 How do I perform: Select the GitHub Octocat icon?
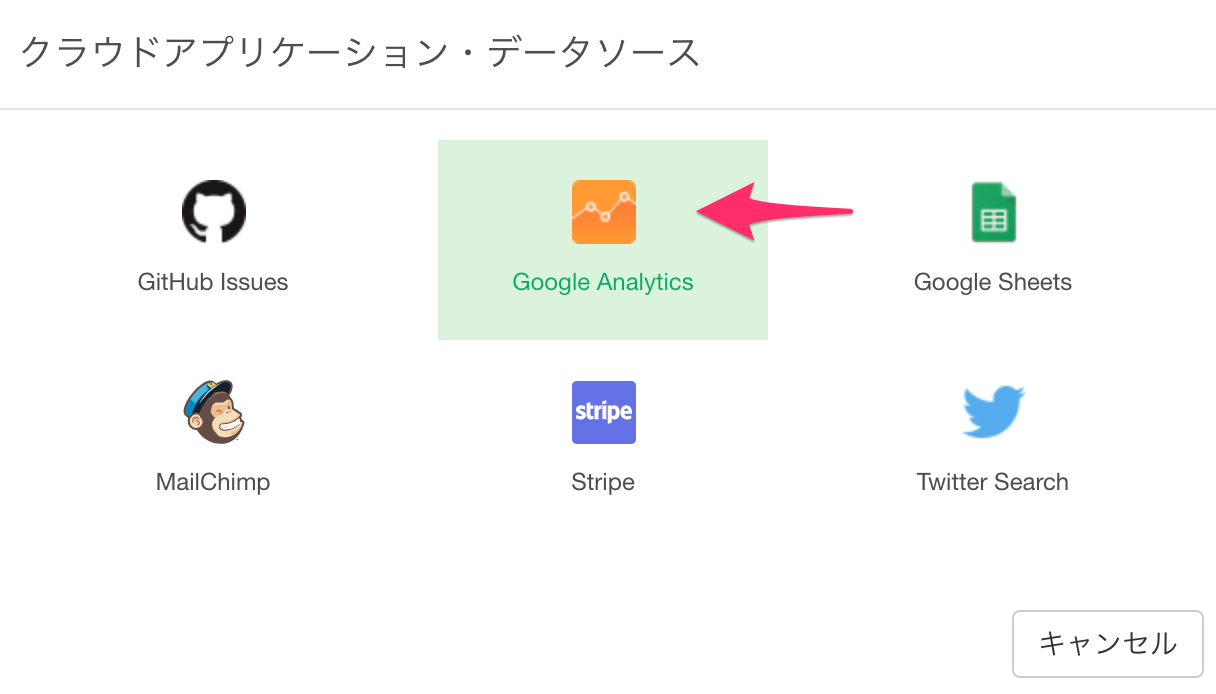click(x=213, y=211)
